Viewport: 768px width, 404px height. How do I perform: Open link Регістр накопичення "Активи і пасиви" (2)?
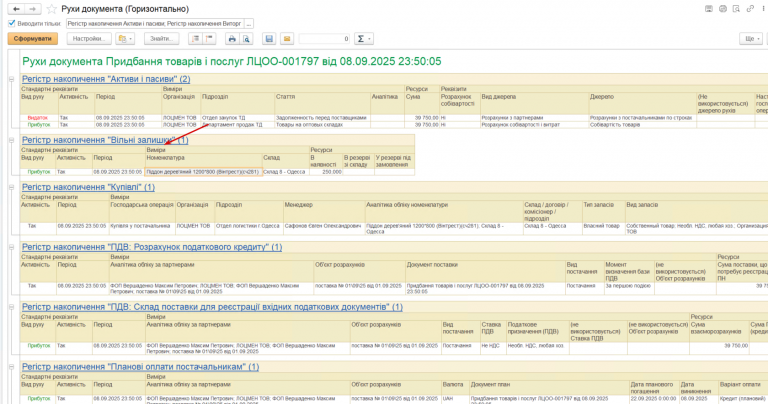106,79
